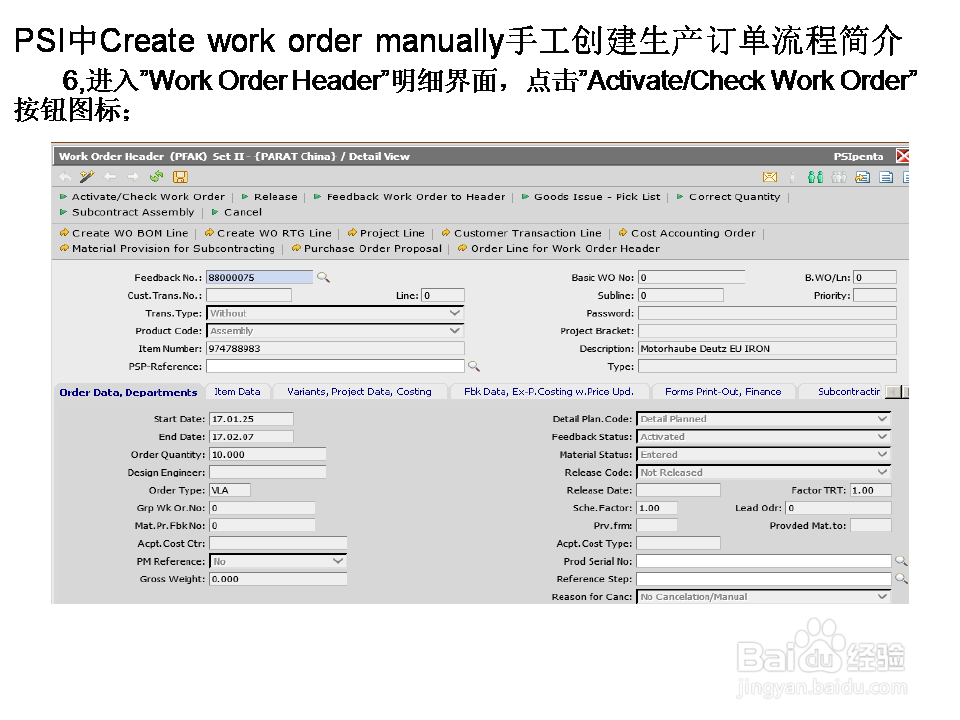Expand the Release Code dropdown
This screenshot has height=720, width=960.
click(882, 472)
